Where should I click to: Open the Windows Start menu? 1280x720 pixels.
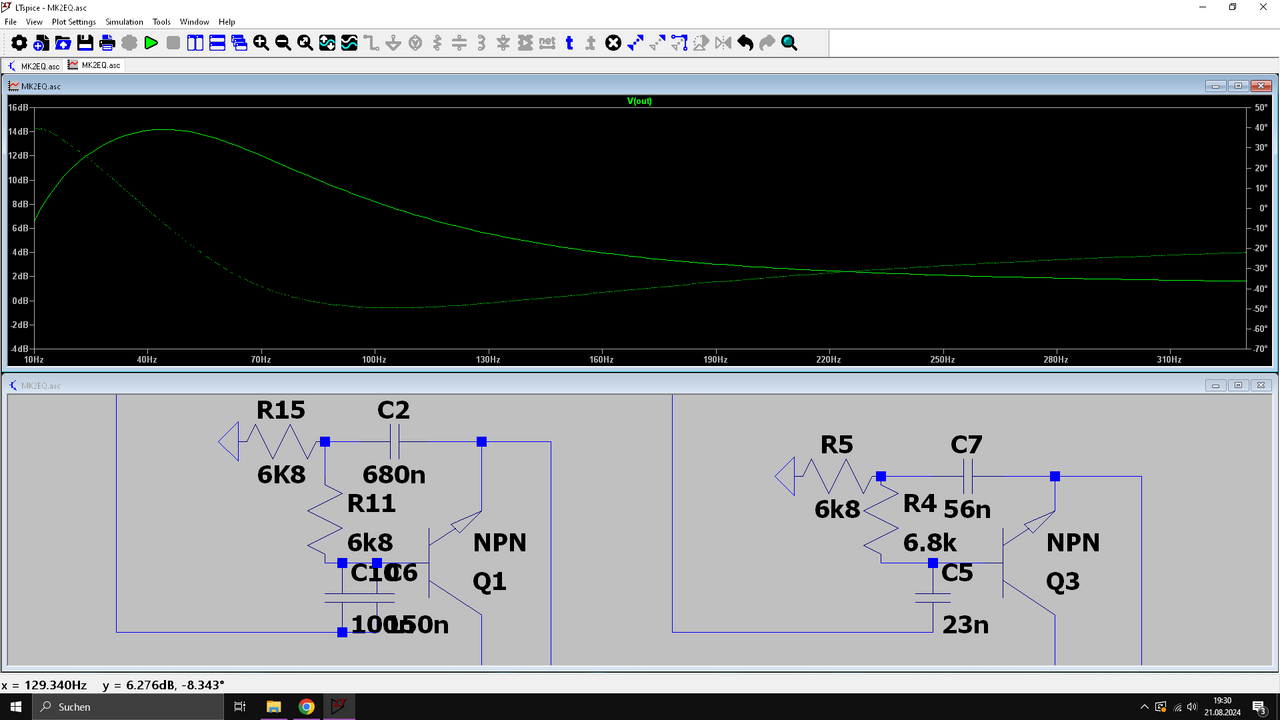[16, 706]
